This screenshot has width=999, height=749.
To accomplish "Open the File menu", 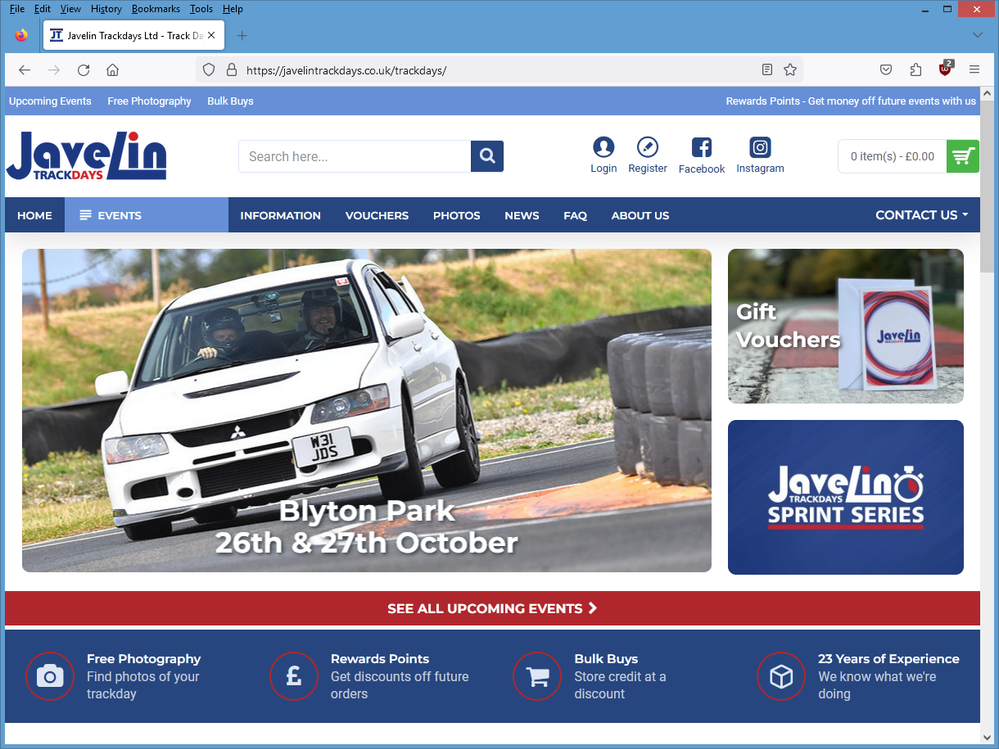I will [x=17, y=9].
